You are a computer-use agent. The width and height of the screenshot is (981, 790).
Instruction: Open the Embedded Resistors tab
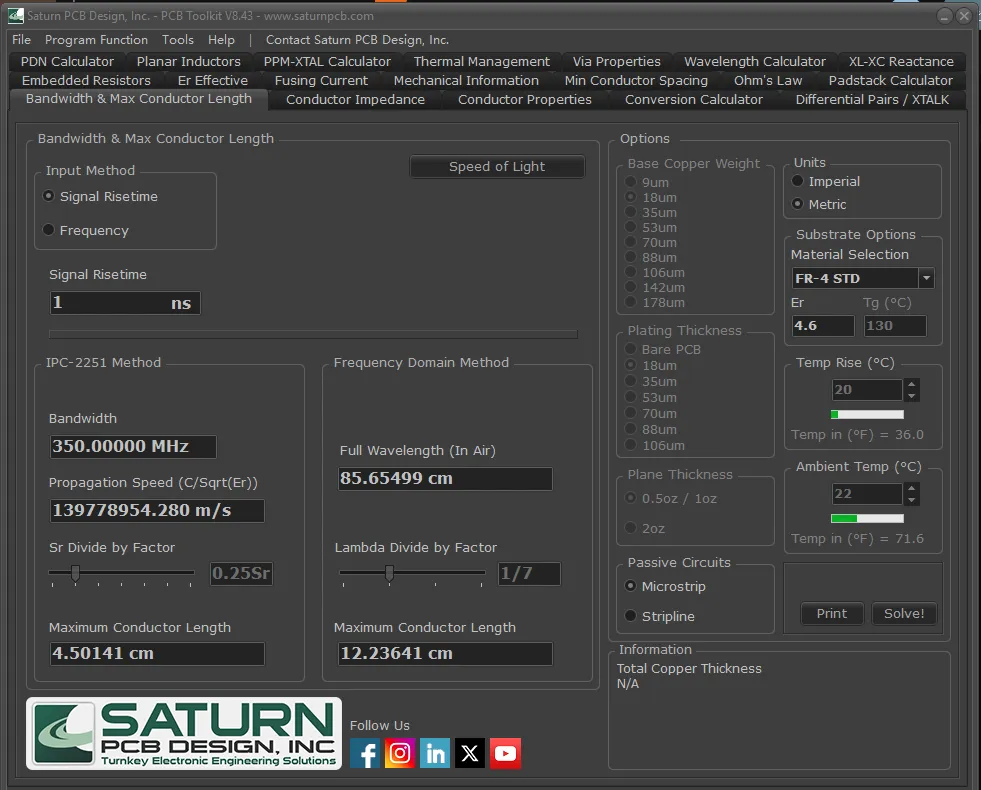pos(86,81)
